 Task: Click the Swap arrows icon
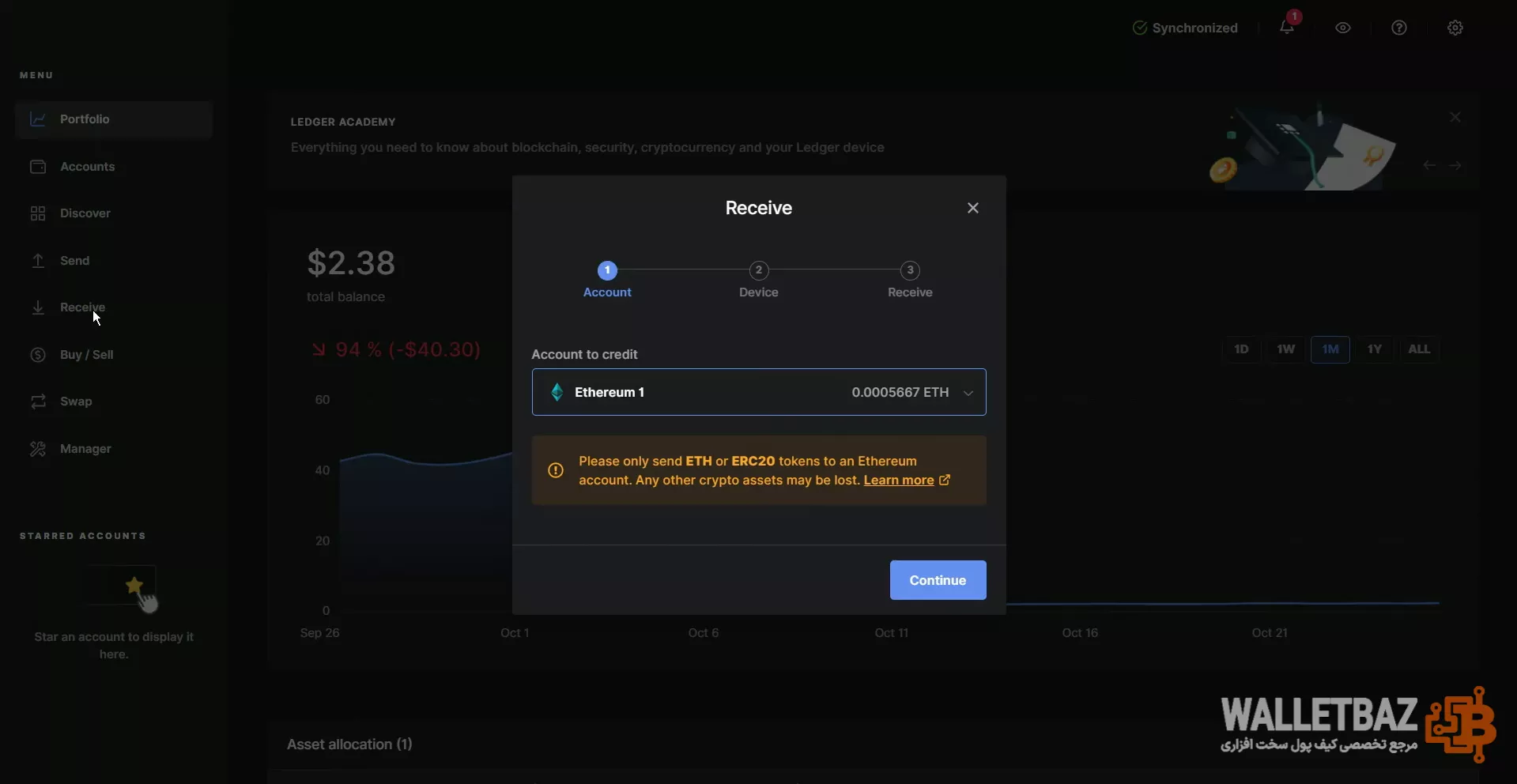click(x=38, y=401)
